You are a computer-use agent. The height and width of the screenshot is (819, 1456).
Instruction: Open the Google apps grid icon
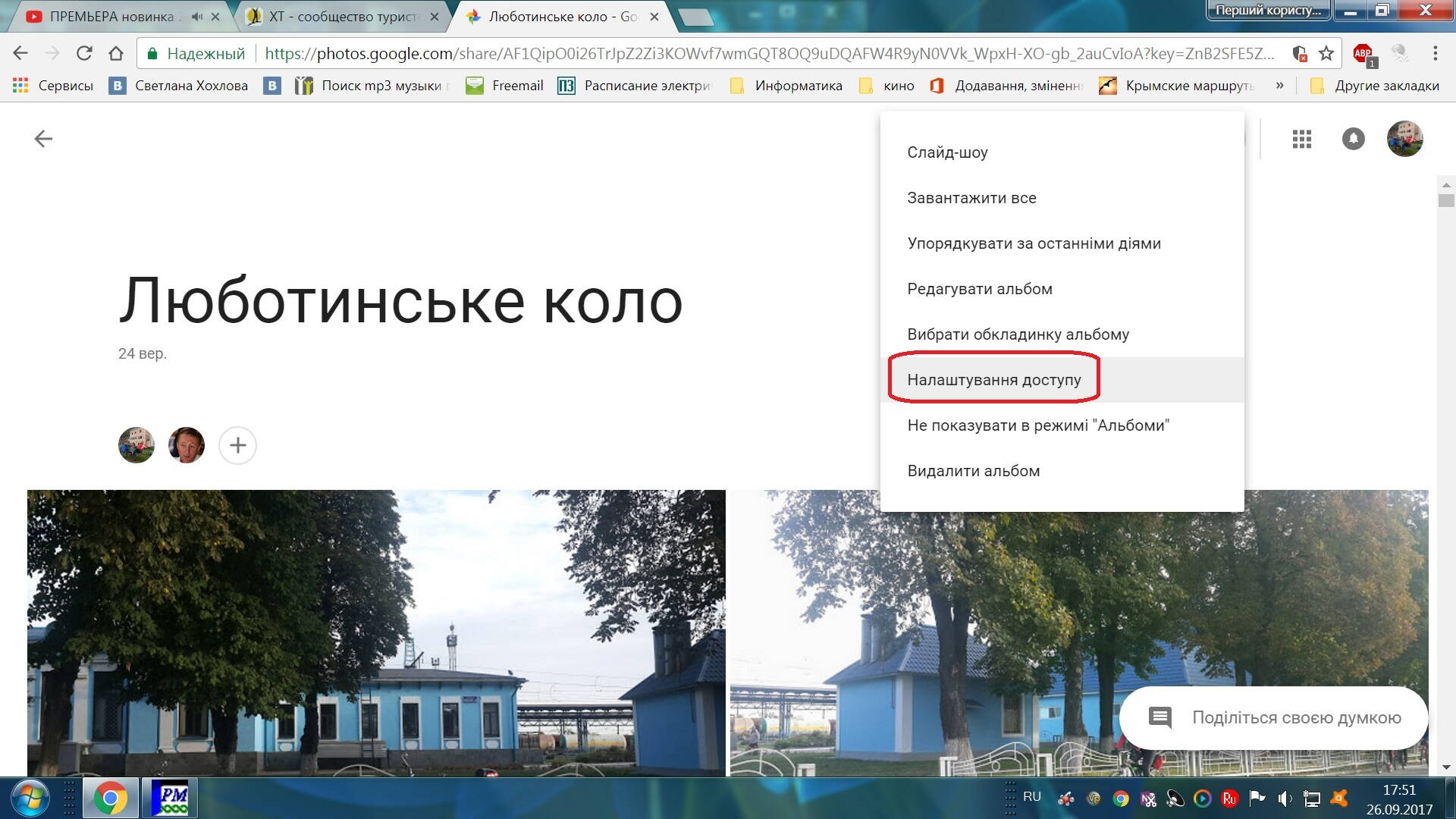1301,139
